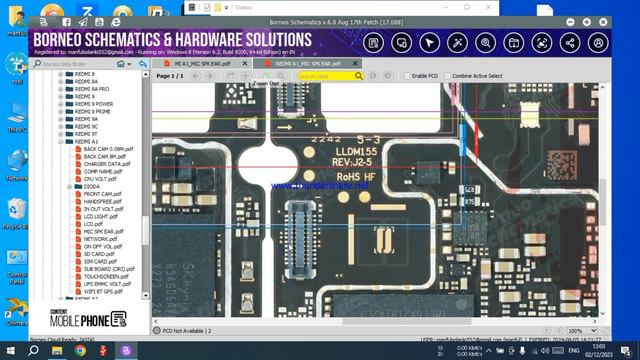Click the Borneo logo icon in title bar
This screenshot has height=360, width=640.
[44, 22]
